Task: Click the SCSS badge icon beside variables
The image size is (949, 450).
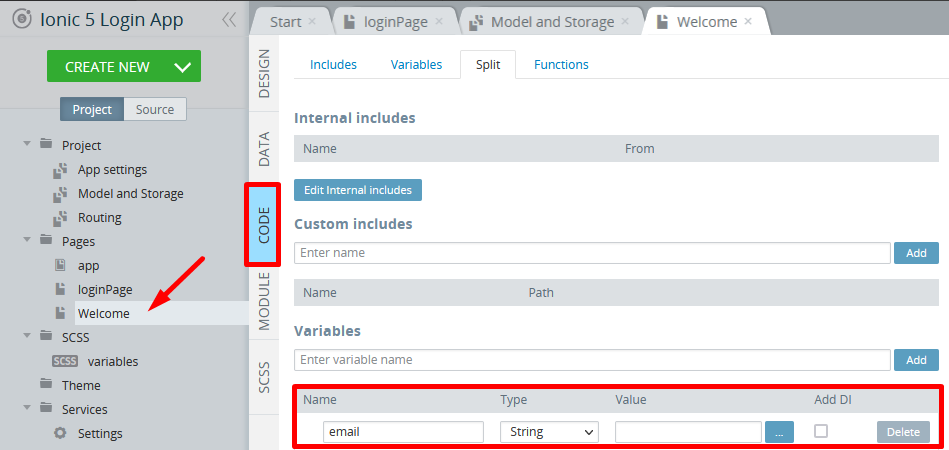Action: tap(65, 361)
